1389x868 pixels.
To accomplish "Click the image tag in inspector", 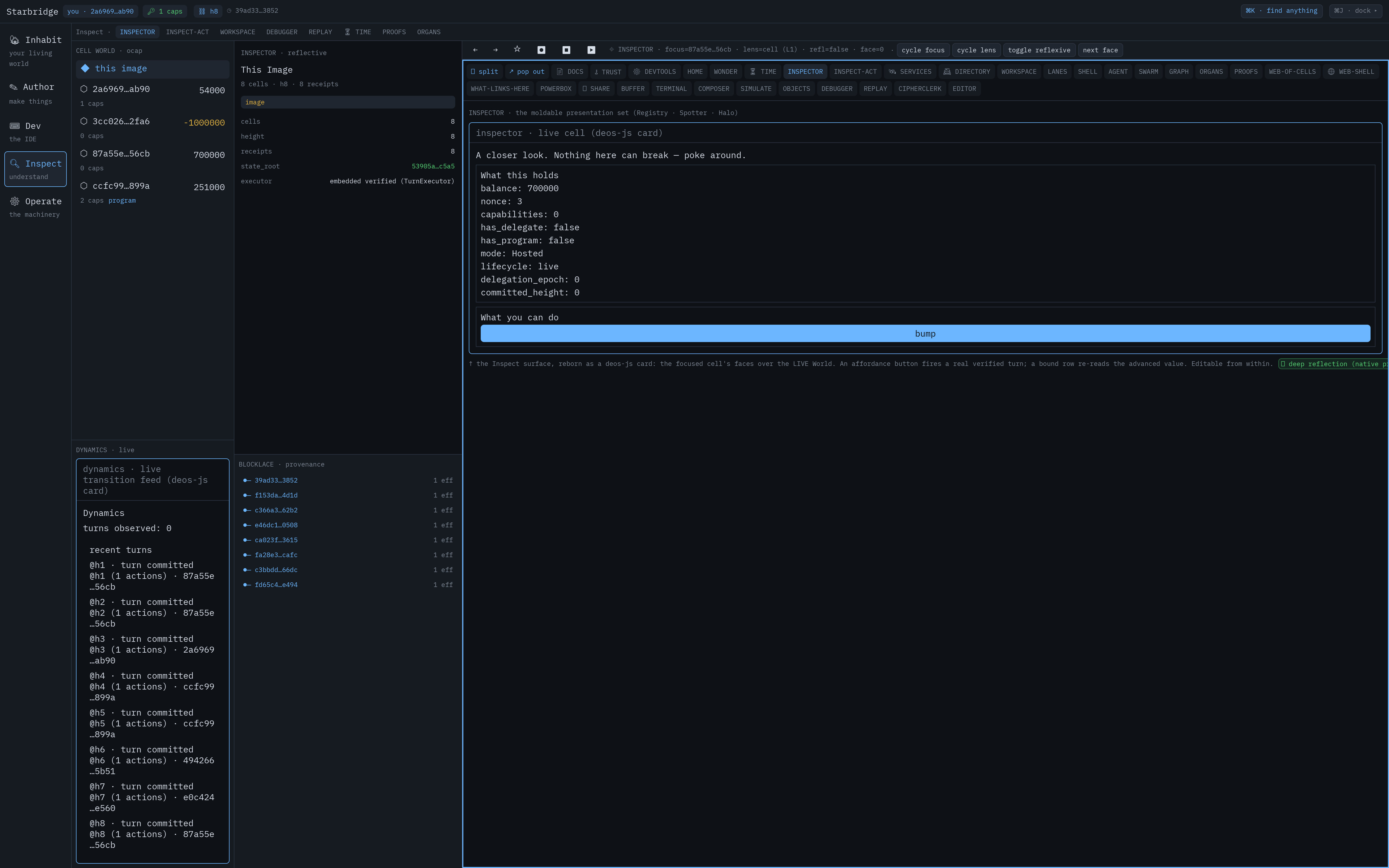I will (x=348, y=103).
